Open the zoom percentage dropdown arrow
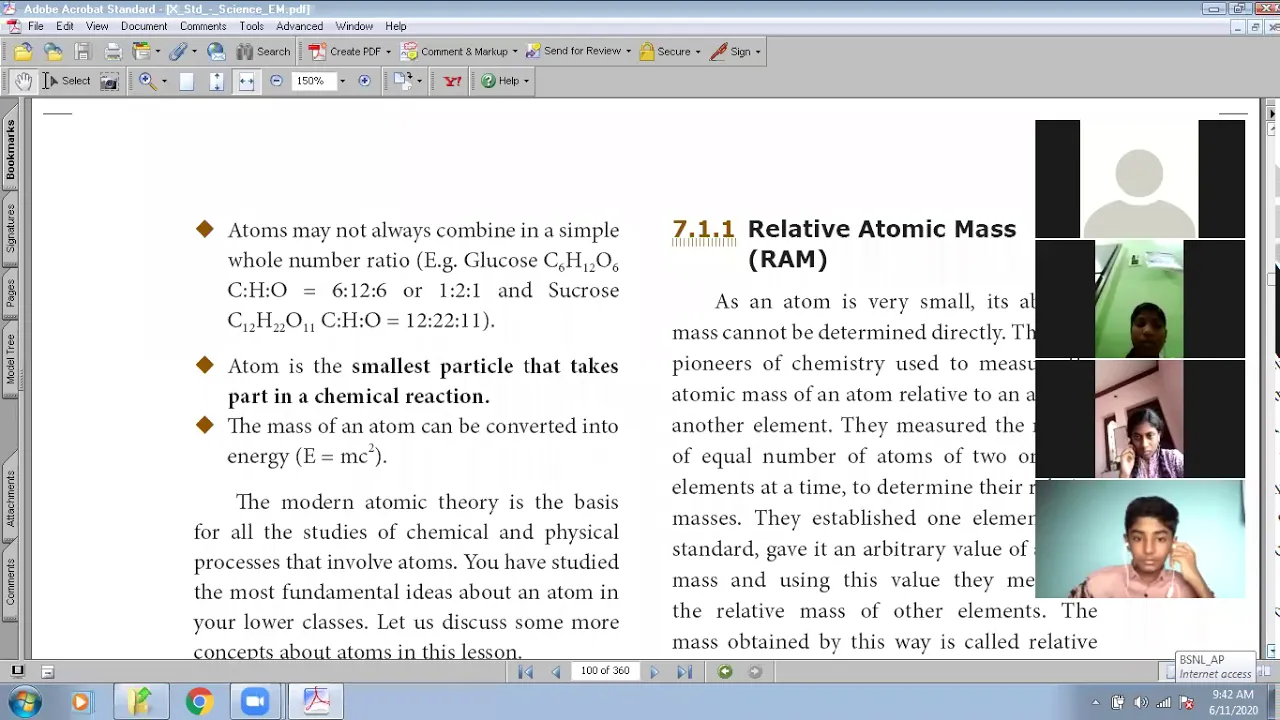This screenshot has width=1280, height=720. (x=342, y=81)
